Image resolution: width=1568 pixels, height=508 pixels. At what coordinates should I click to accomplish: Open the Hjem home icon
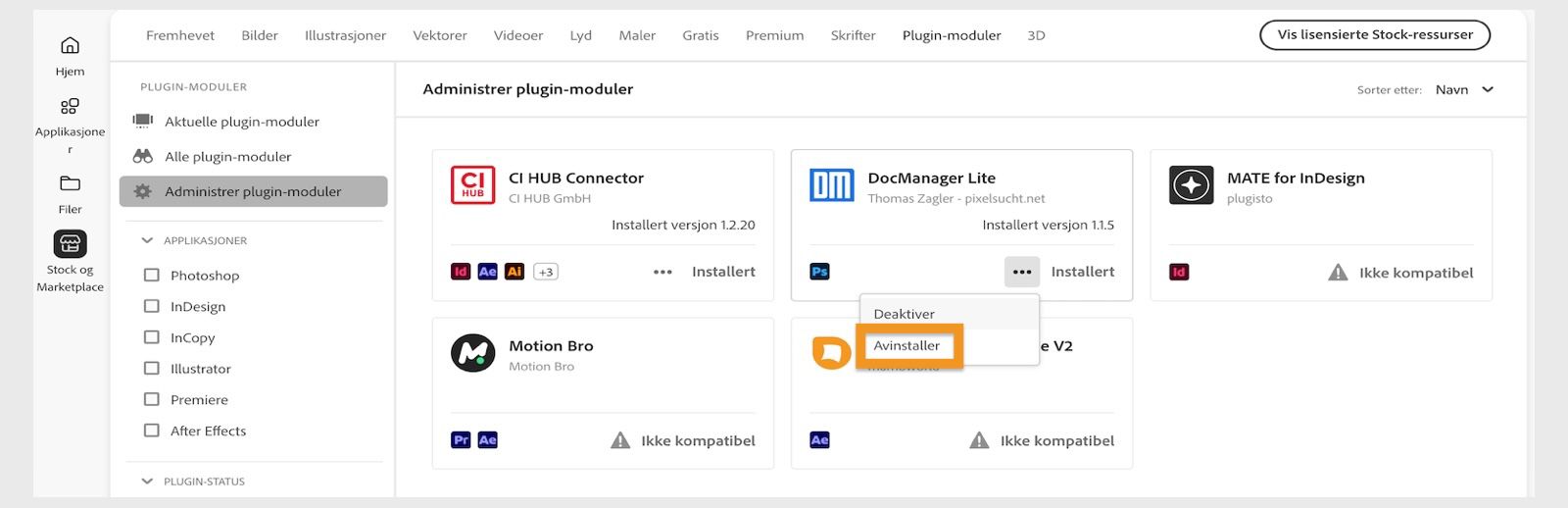click(x=70, y=46)
